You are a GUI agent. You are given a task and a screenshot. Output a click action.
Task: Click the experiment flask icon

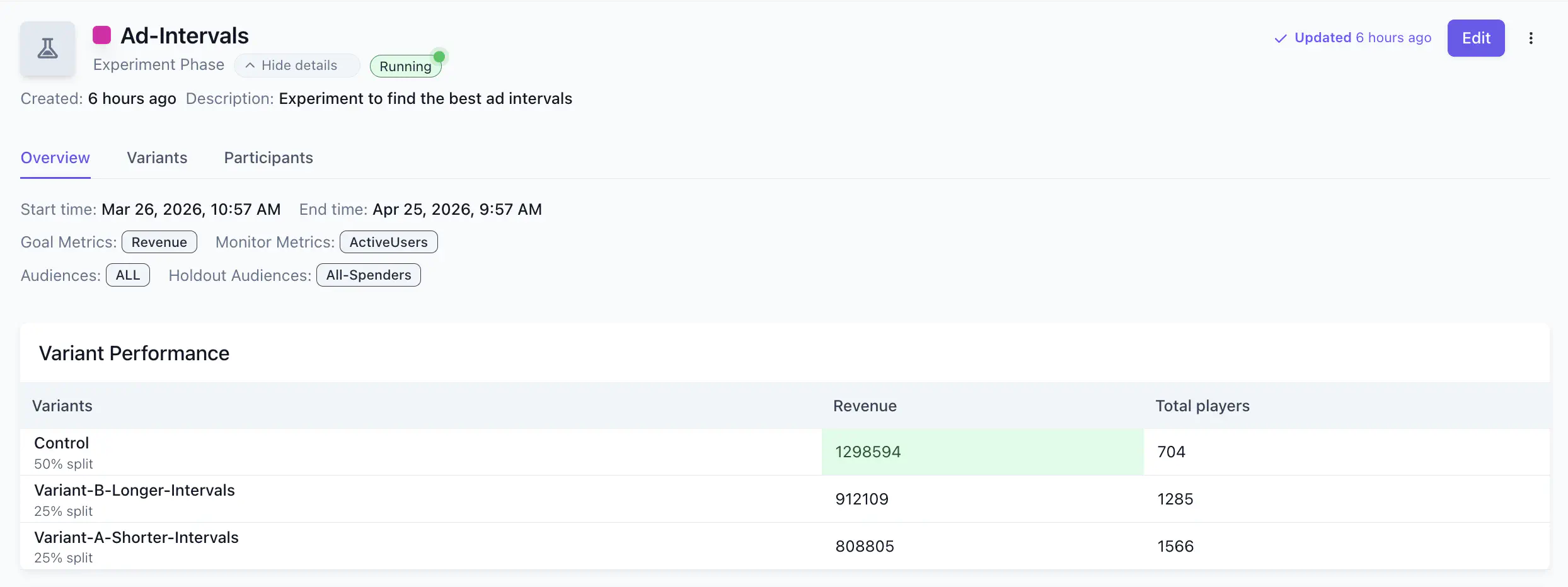coord(47,48)
